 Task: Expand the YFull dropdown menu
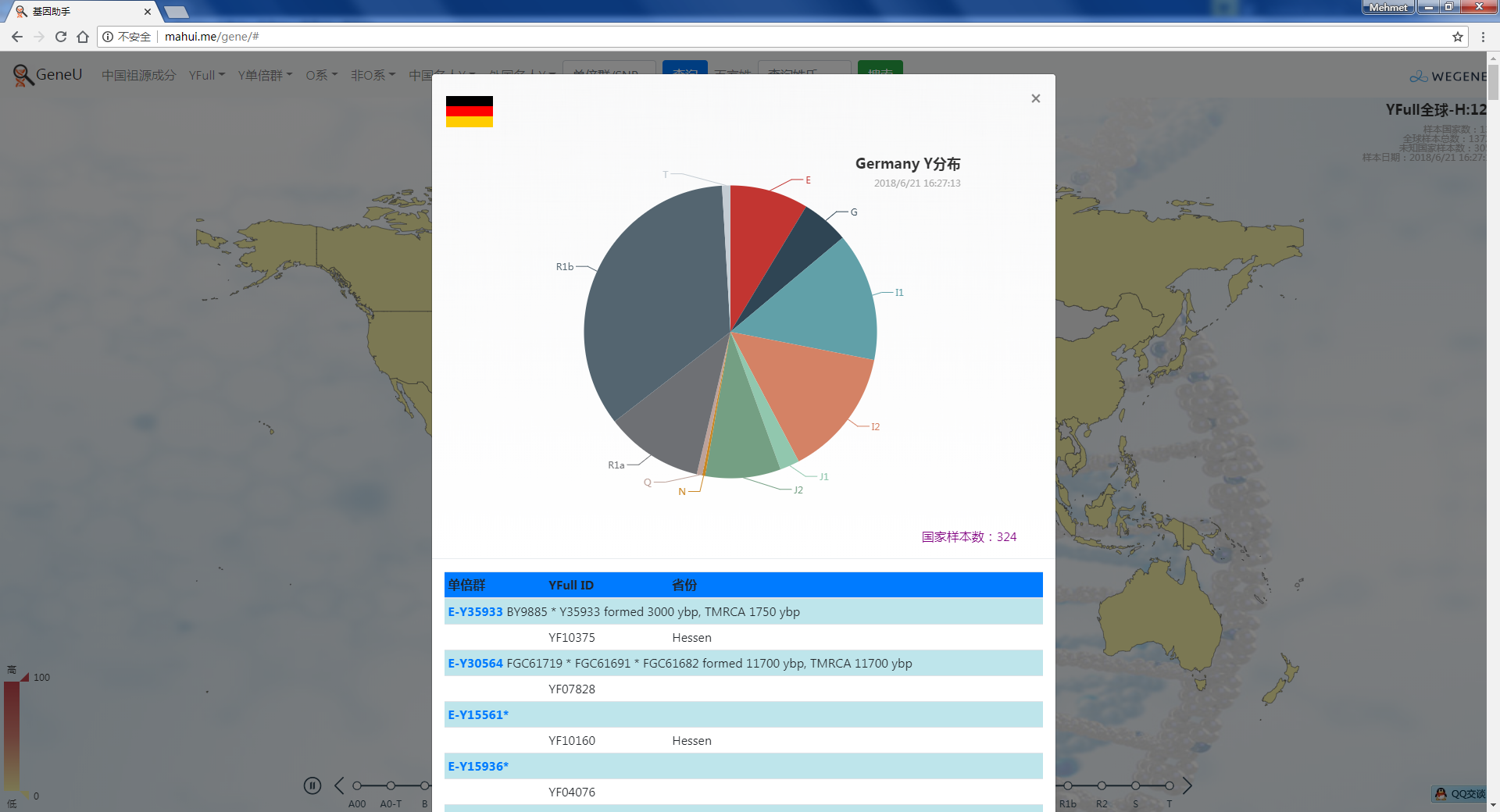pyautogui.click(x=206, y=75)
